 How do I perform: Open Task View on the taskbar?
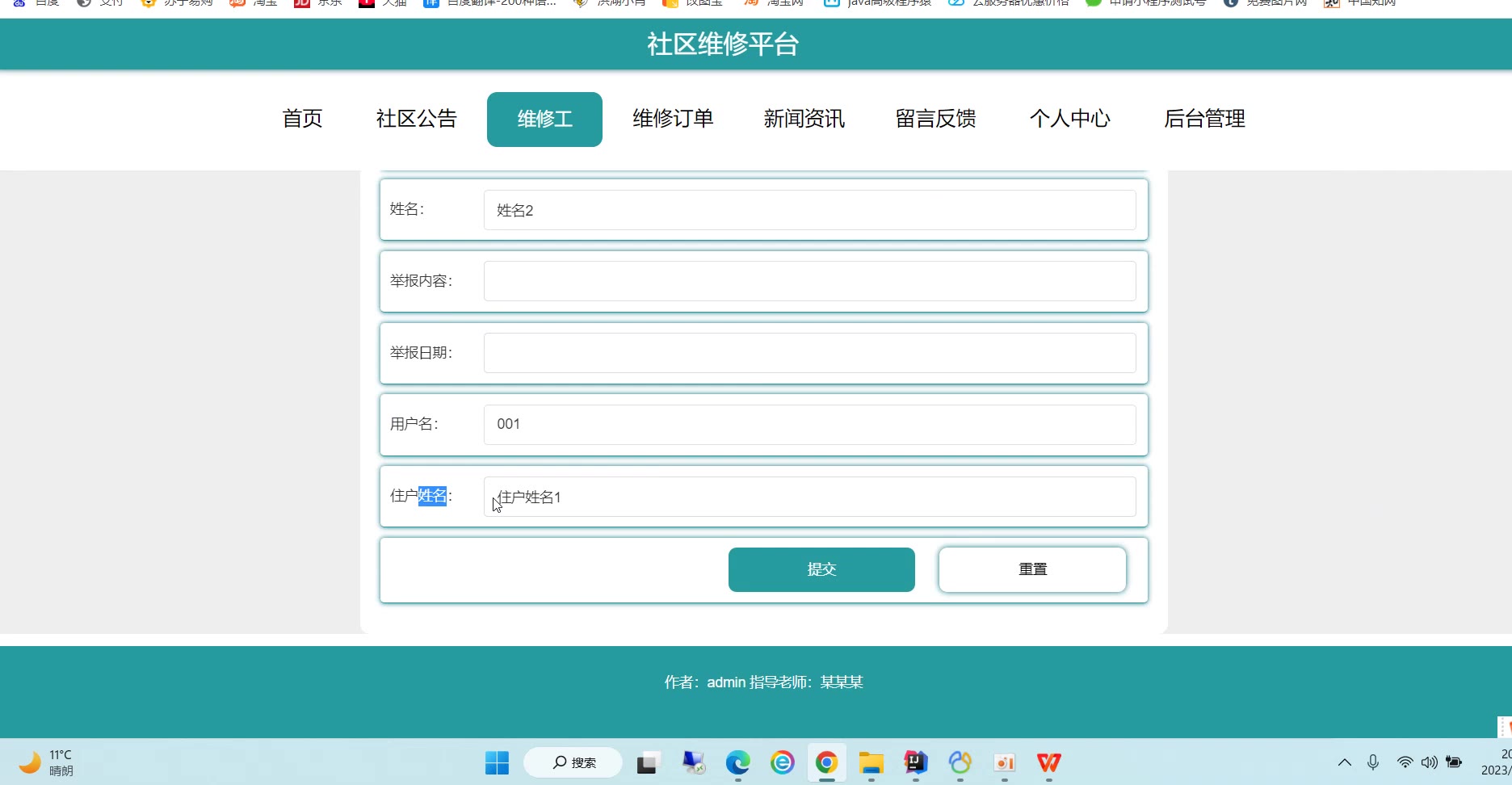point(649,762)
